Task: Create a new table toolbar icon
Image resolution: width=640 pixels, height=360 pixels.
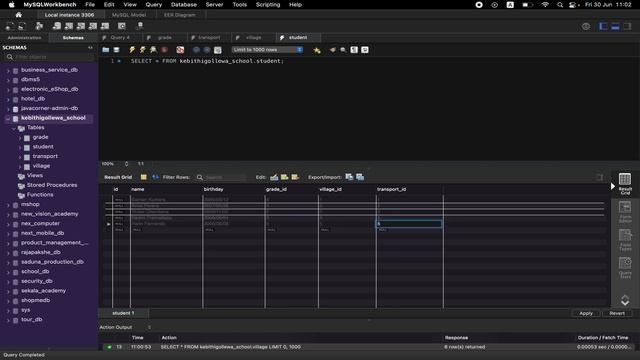Action: point(69,26)
